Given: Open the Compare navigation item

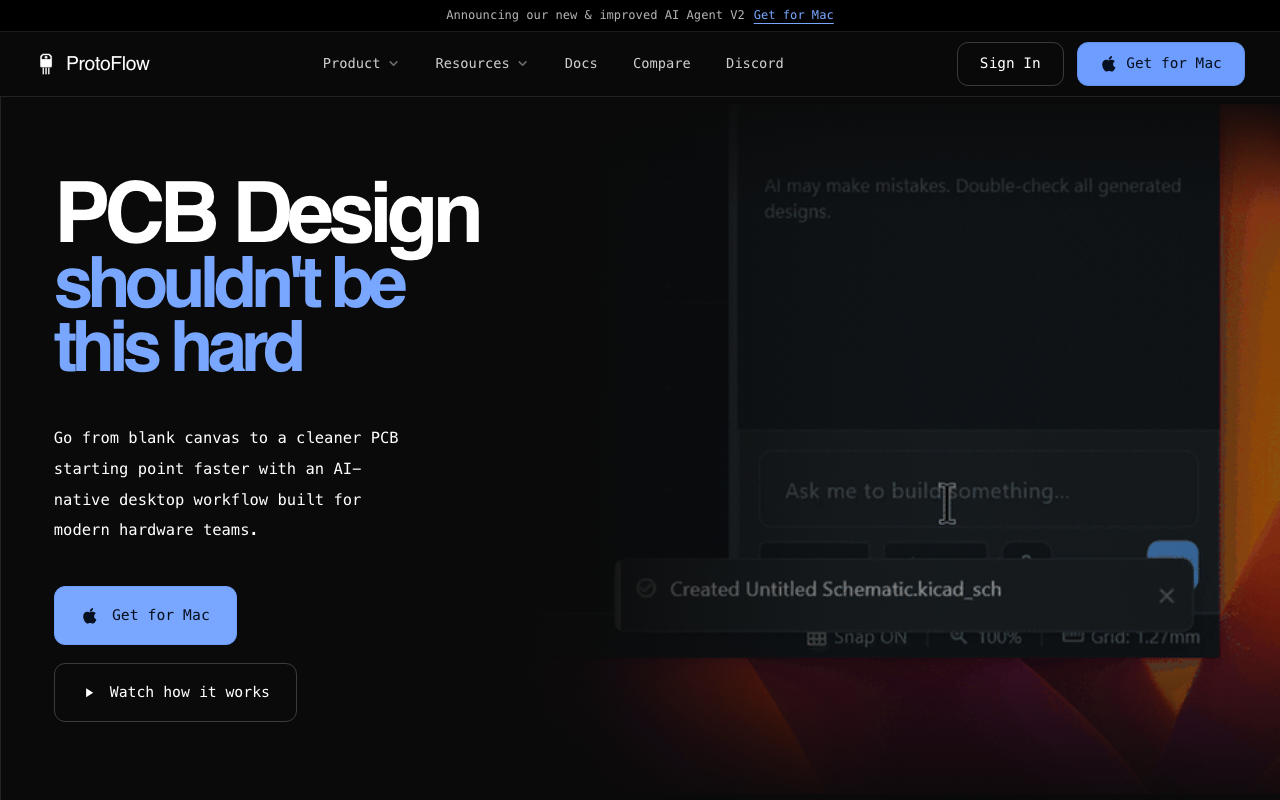Looking at the screenshot, I should click(x=662, y=64).
